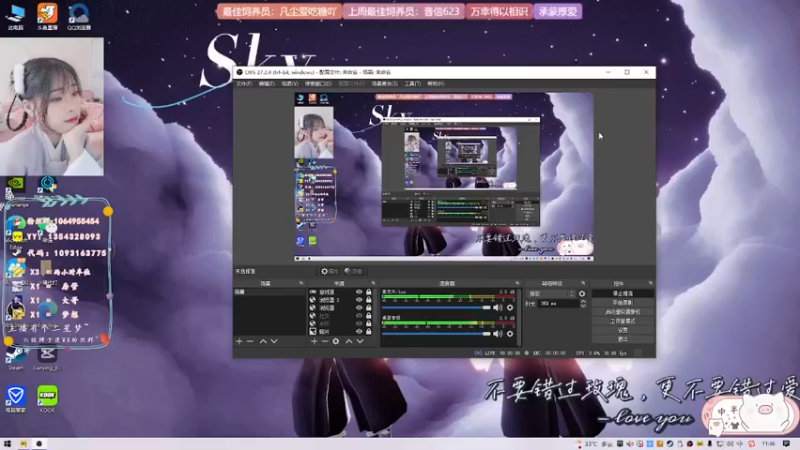The image size is (800, 450).
Task: Move source down in Sources panel
Action: (x=360, y=341)
